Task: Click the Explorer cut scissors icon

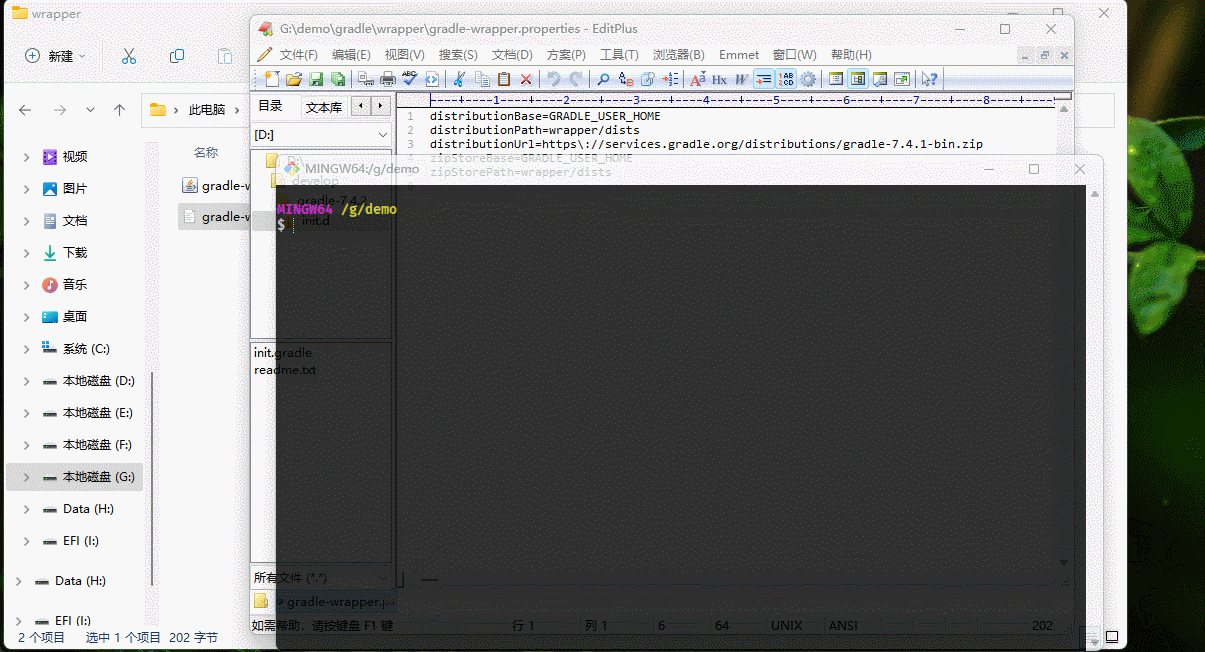Action: [129, 56]
